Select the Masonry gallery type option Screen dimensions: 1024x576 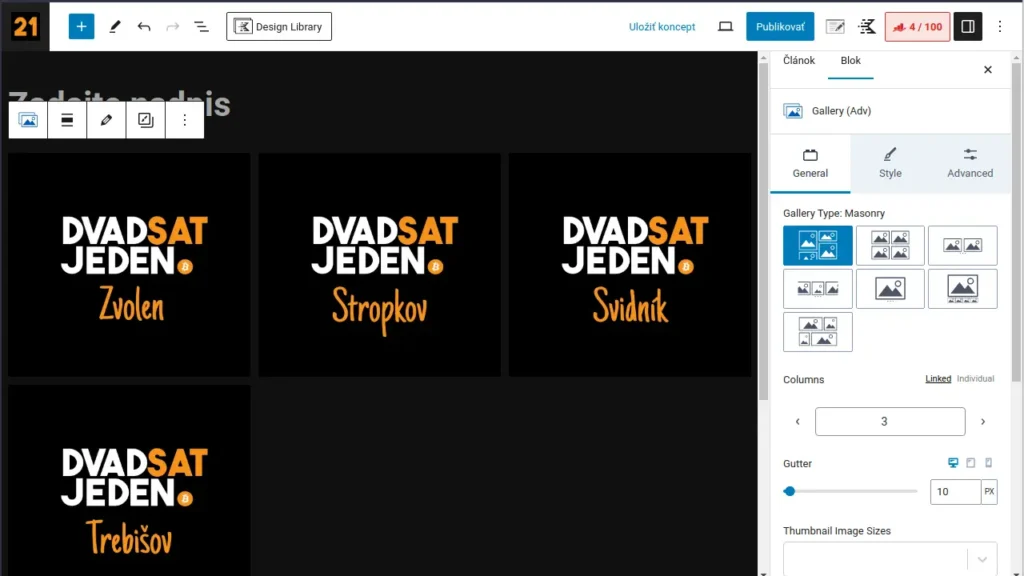[x=817, y=245]
